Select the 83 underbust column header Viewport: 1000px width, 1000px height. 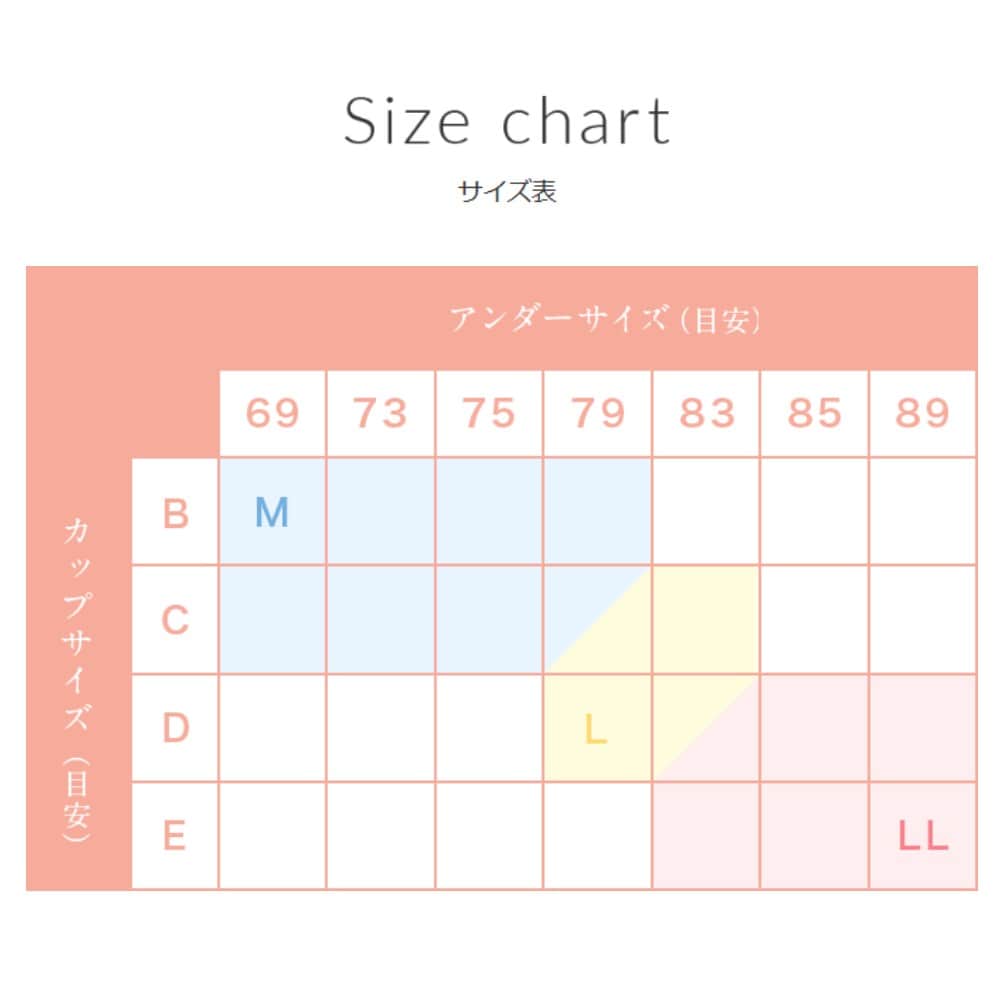706,413
